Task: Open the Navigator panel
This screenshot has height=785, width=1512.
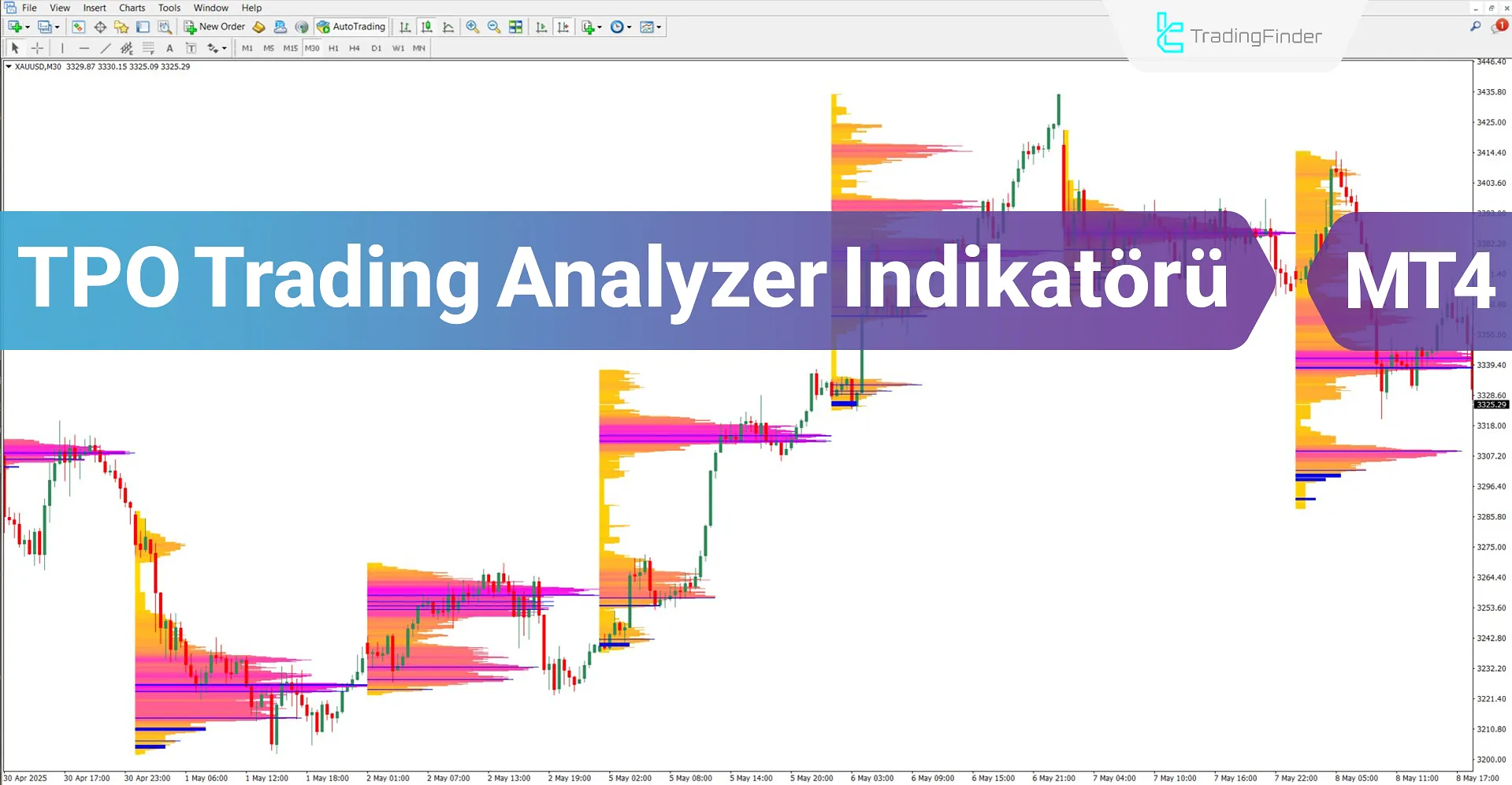Action: (121, 26)
